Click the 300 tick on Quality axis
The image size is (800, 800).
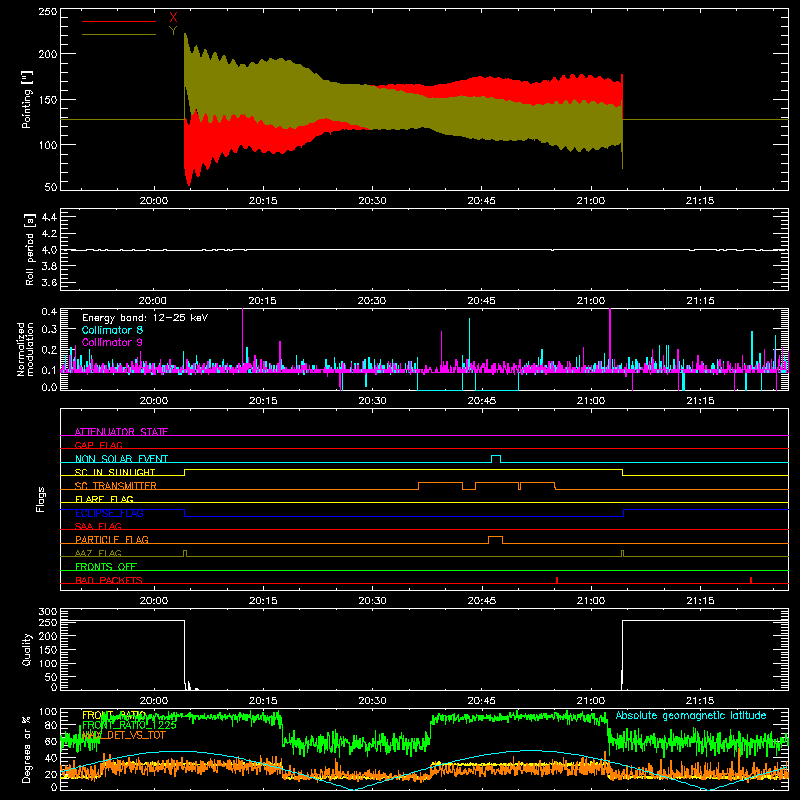pyautogui.click(x=48, y=612)
